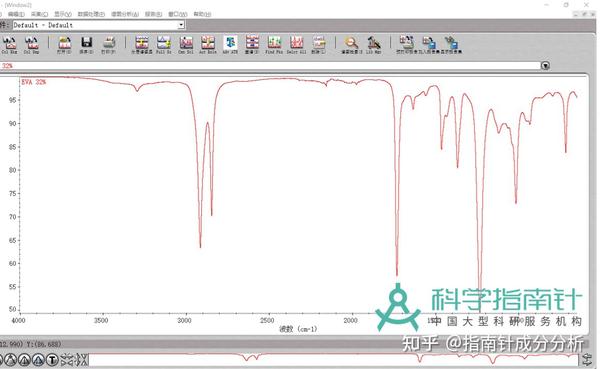Click the 波数 (cm-1) x-axis label
Image resolution: width=600 pixels, height=369 pixels.
click(x=298, y=329)
